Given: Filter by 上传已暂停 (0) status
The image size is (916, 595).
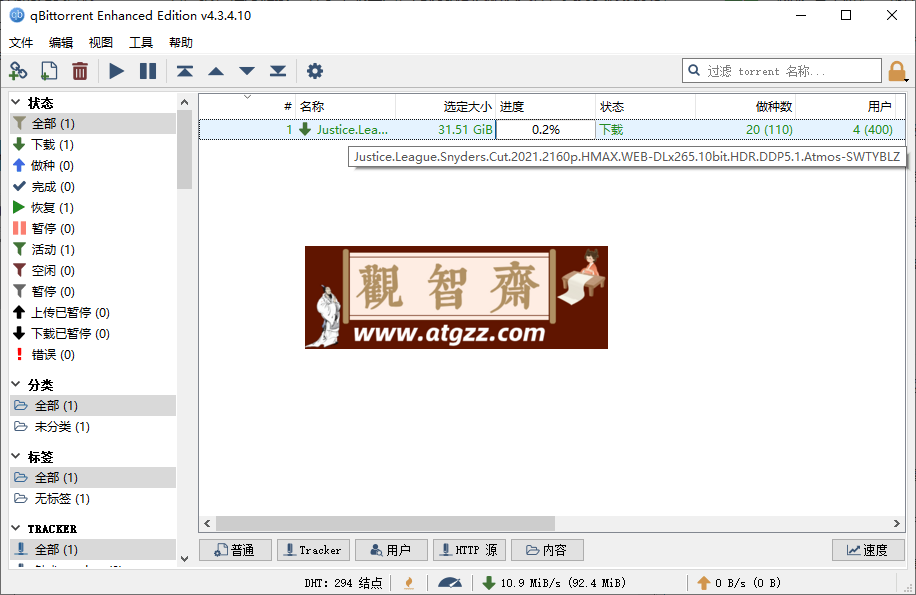Looking at the screenshot, I should pyautogui.click(x=93, y=312).
